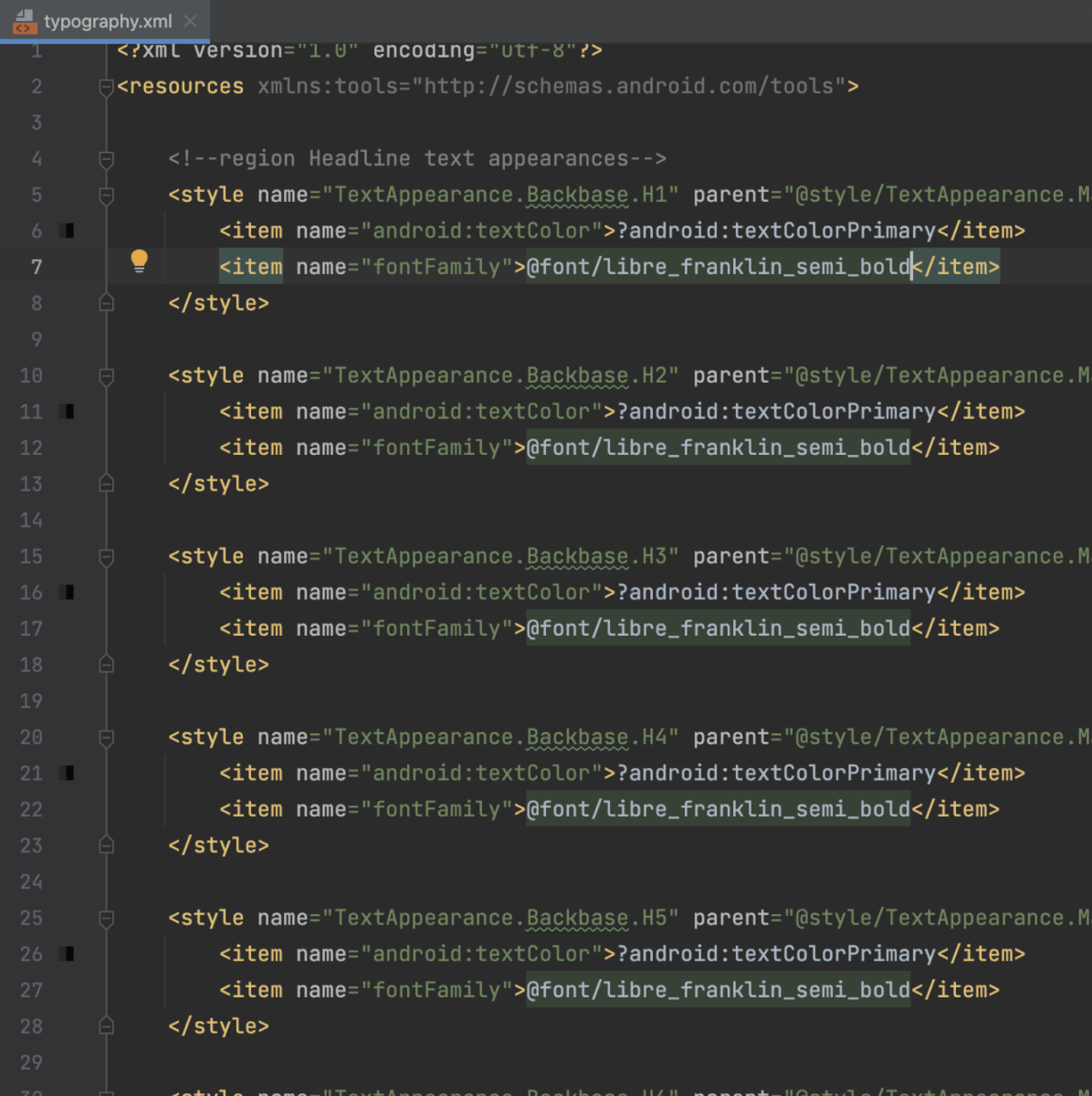This screenshot has width=1092, height=1096.
Task: Click color swatch in gutter on line 11
Action: 67,412
